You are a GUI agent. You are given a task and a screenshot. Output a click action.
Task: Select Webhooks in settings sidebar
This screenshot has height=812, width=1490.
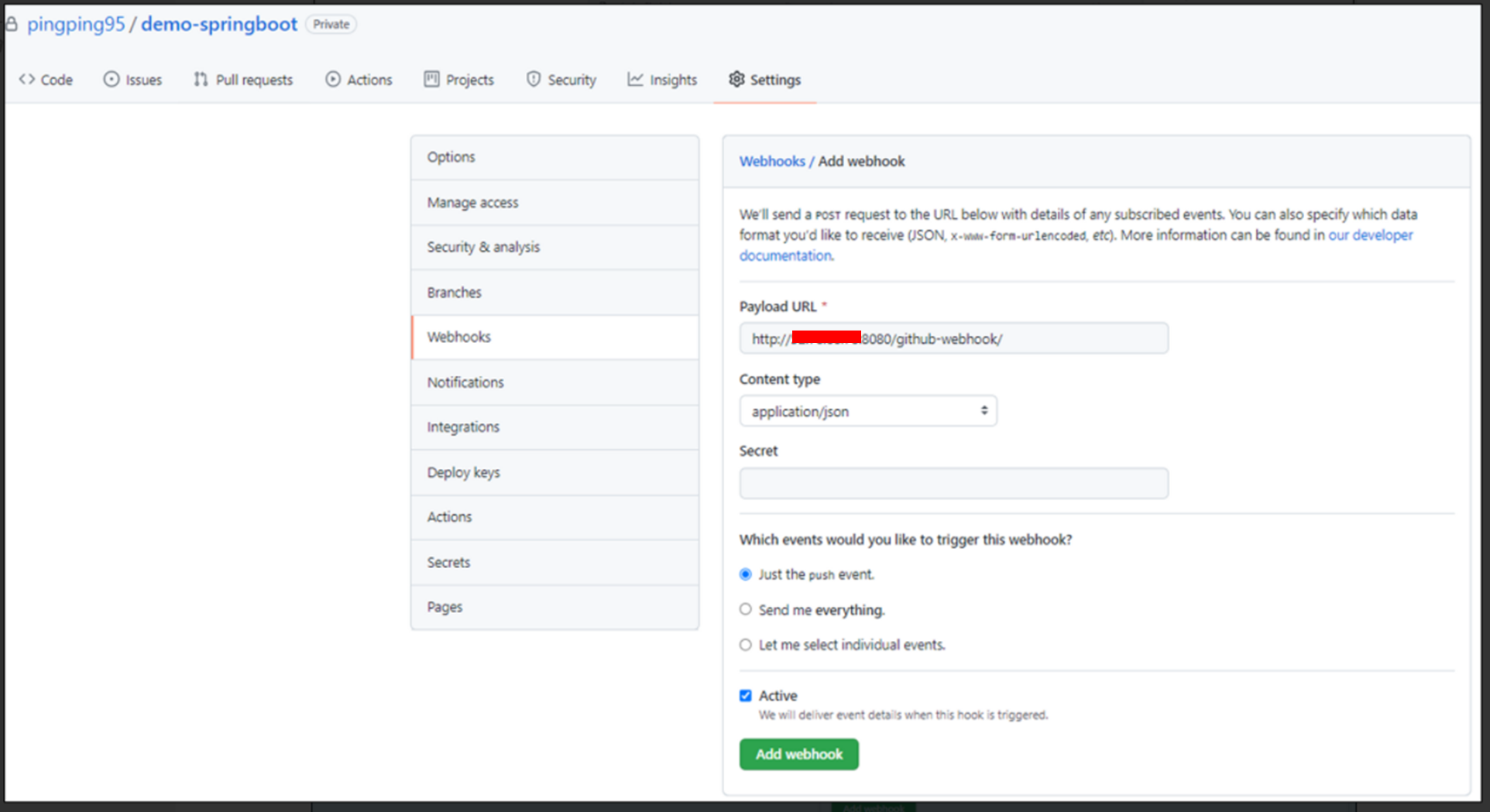point(555,337)
